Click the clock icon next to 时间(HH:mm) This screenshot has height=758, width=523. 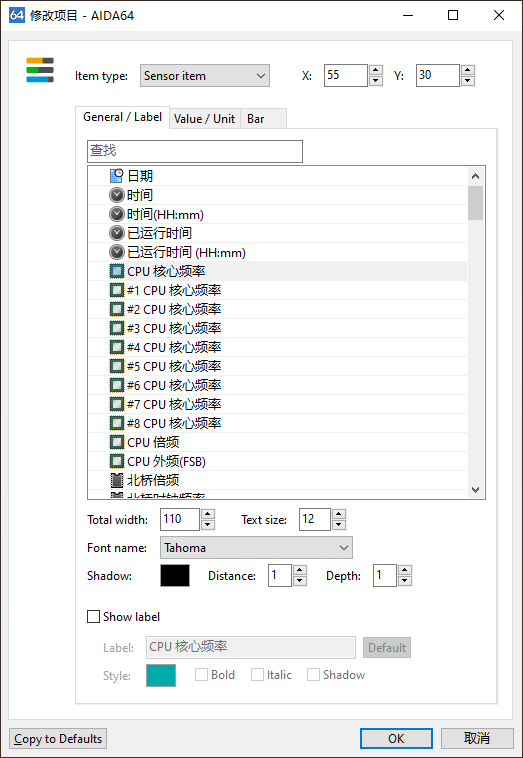tap(116, 214)
